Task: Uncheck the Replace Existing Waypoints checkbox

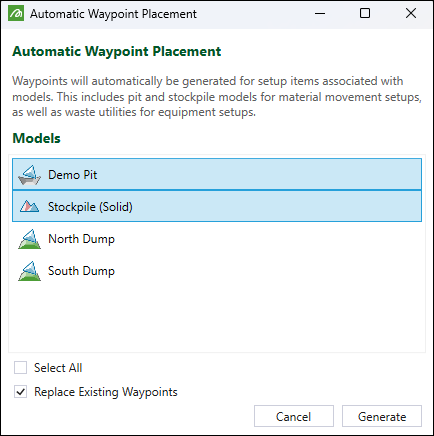Action: point(20,392)
